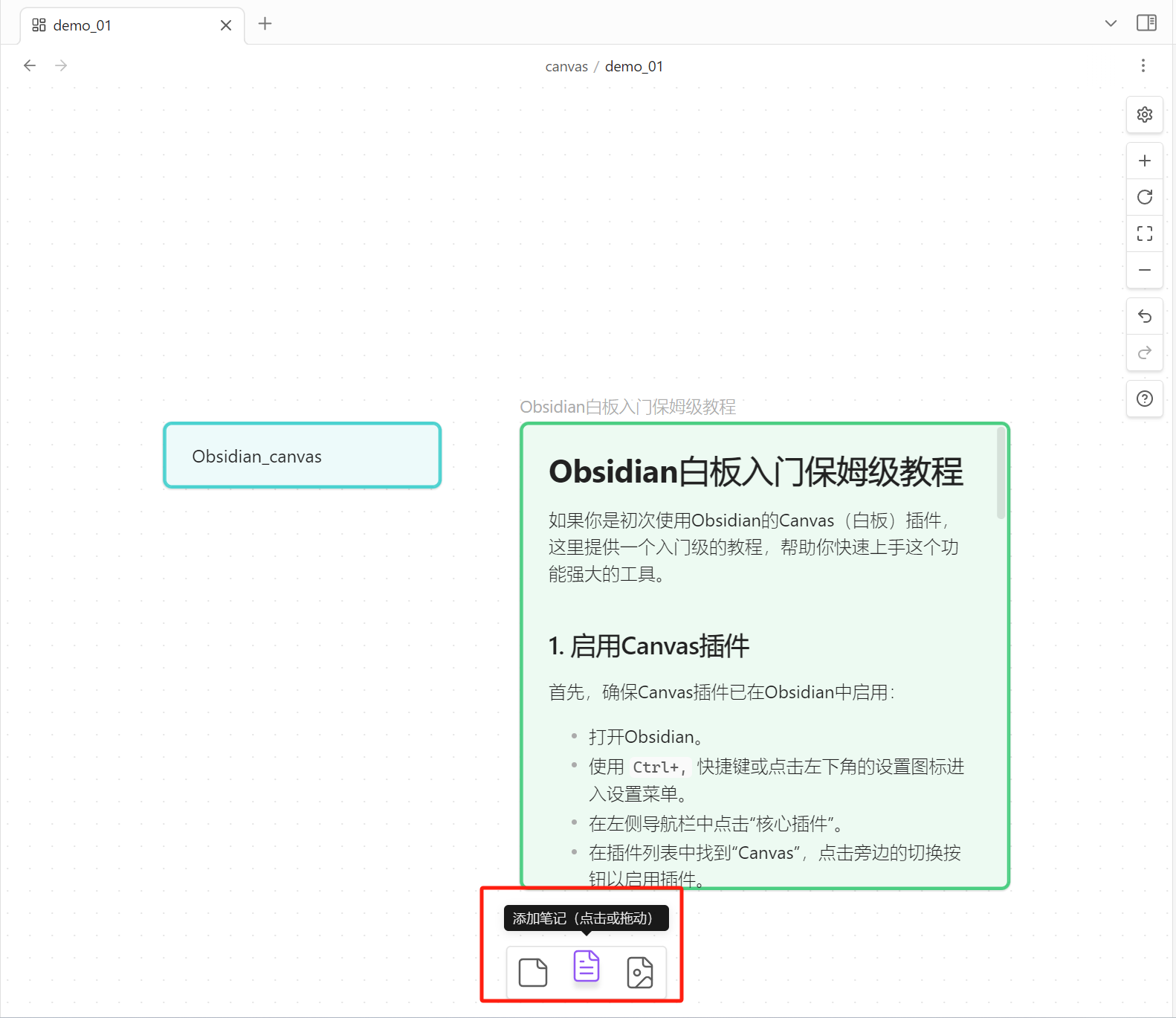This screenshot has height=1018, width=1176.
Task: Add media from vault icon
Action: click(640, 972)
